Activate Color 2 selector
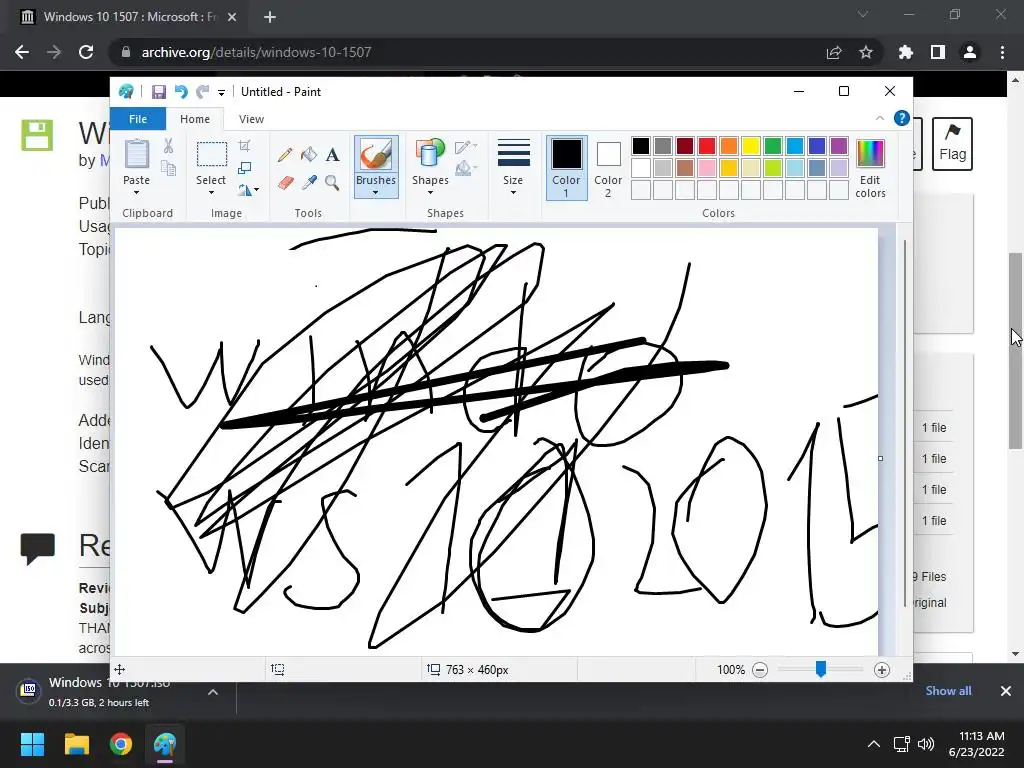 pyautogui.click(x=608, y=168)
